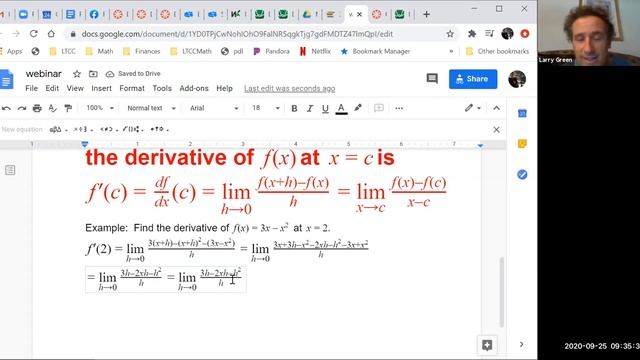Open the text color picker
This screenshot has height=360, width=640.
[341, 109]
